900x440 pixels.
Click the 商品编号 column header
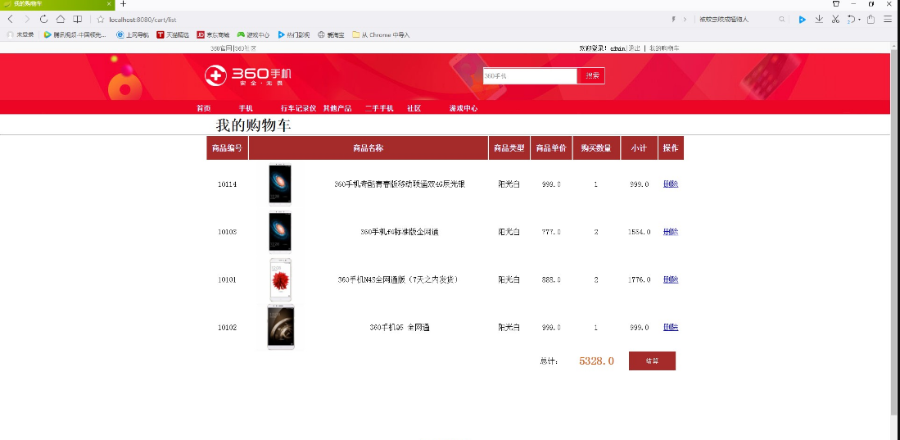pyautogui.click(x=227, y=148)
